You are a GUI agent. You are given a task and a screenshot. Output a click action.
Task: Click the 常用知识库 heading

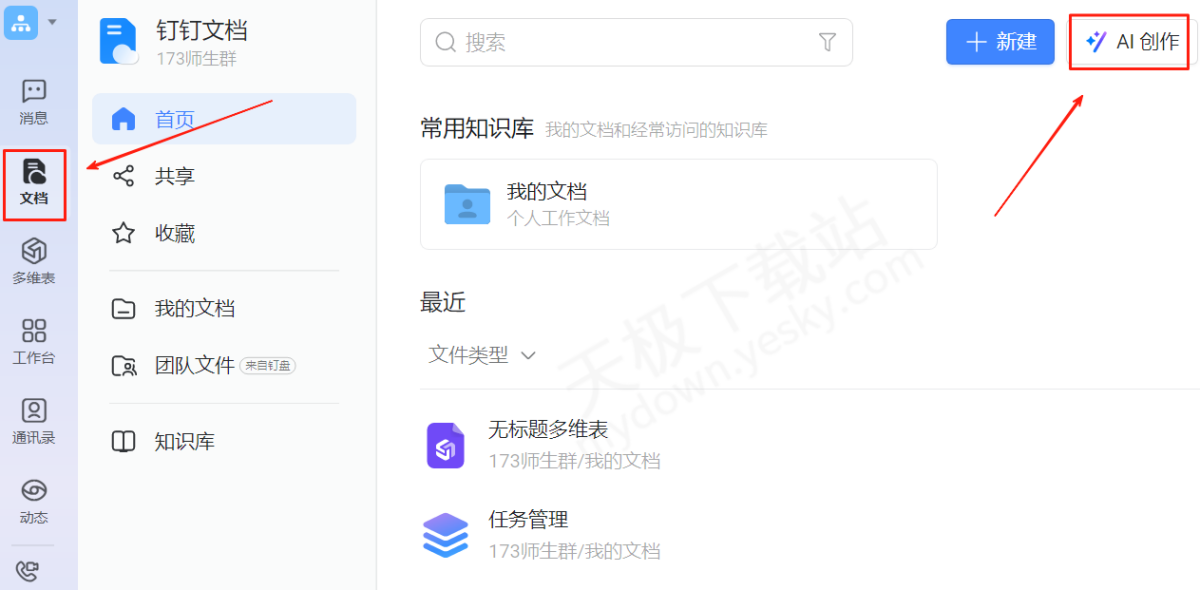[478, 129]
